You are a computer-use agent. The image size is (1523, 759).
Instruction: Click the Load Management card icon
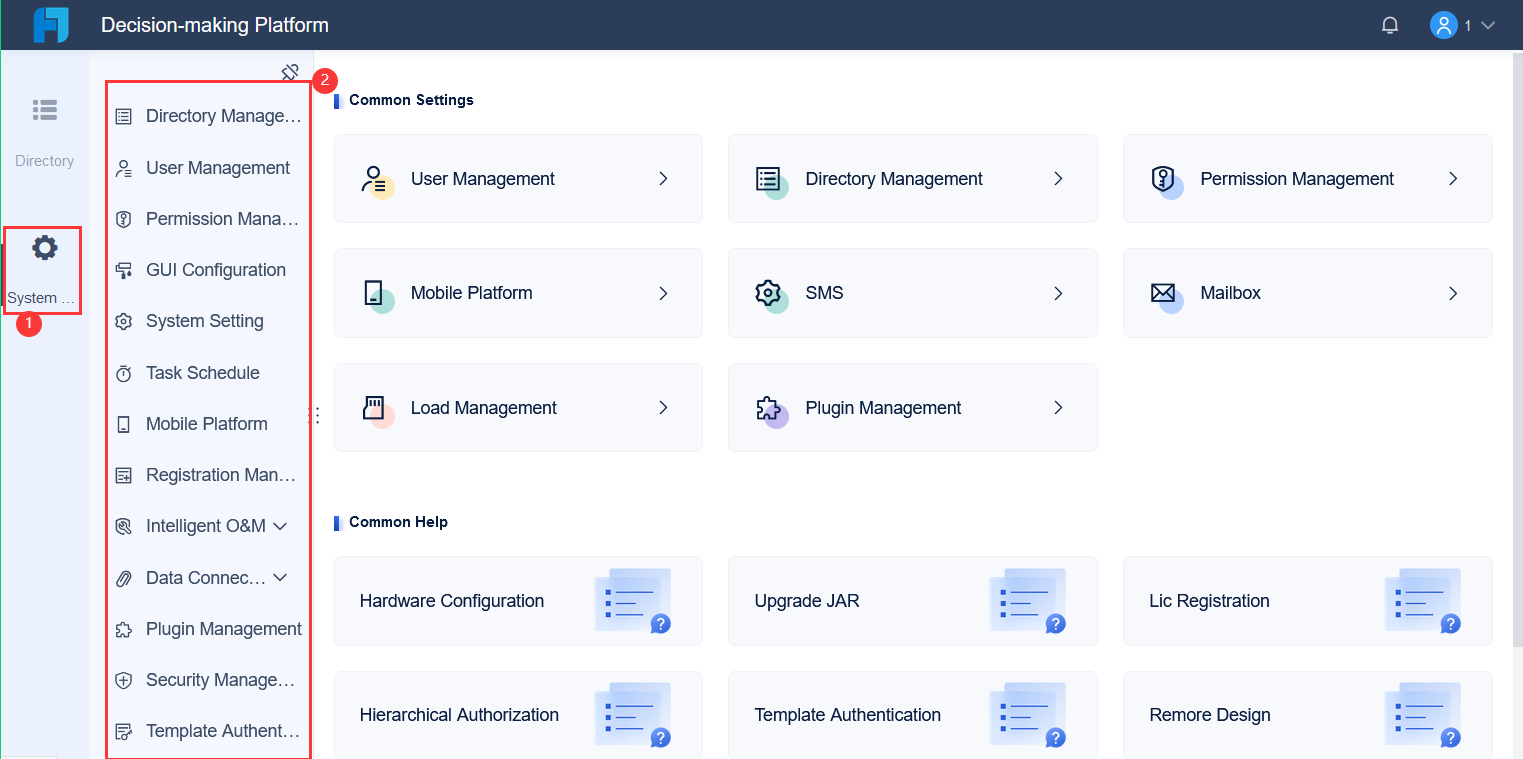pyautogui.click(x=374, y=408)
